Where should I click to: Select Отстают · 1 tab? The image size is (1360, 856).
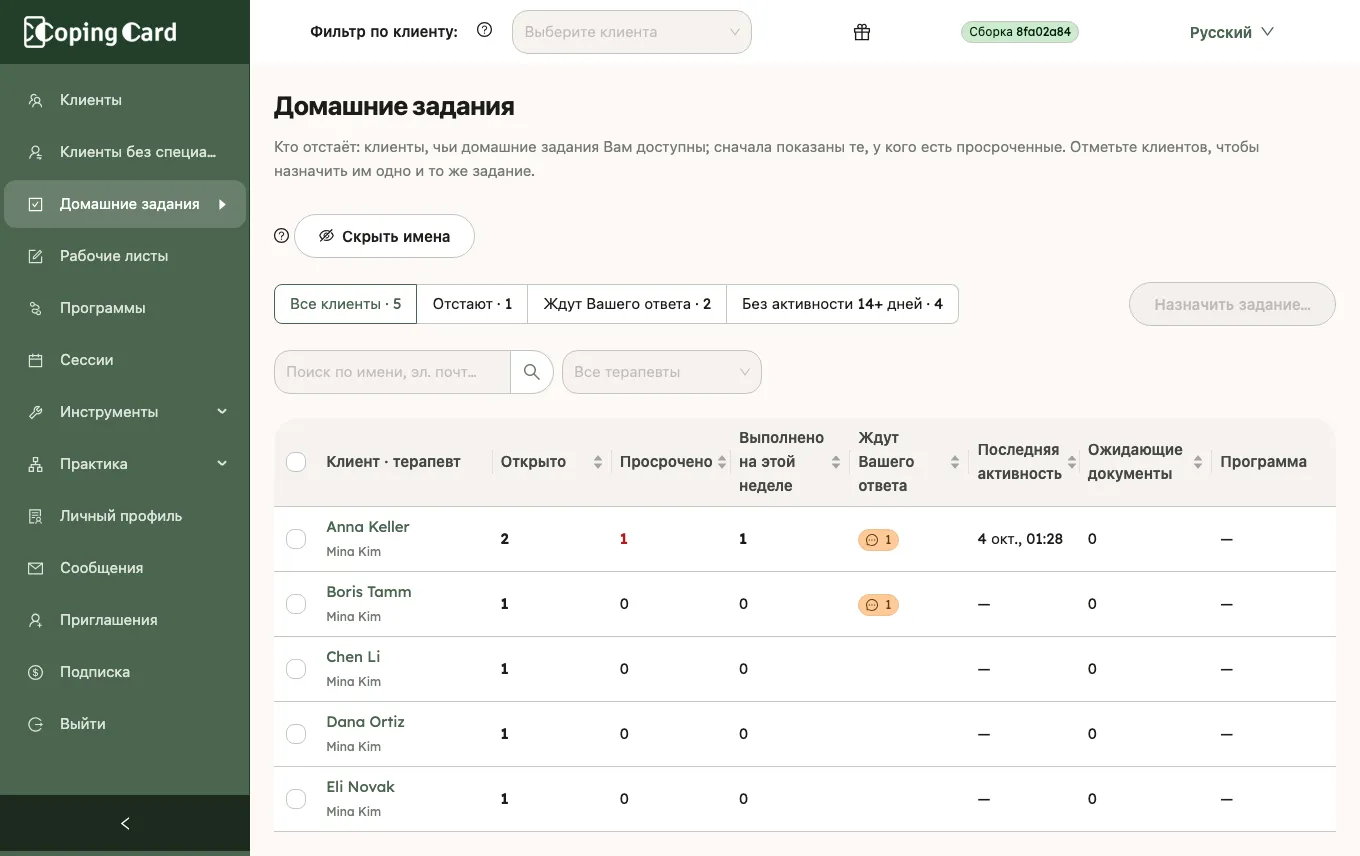[472, 304]
